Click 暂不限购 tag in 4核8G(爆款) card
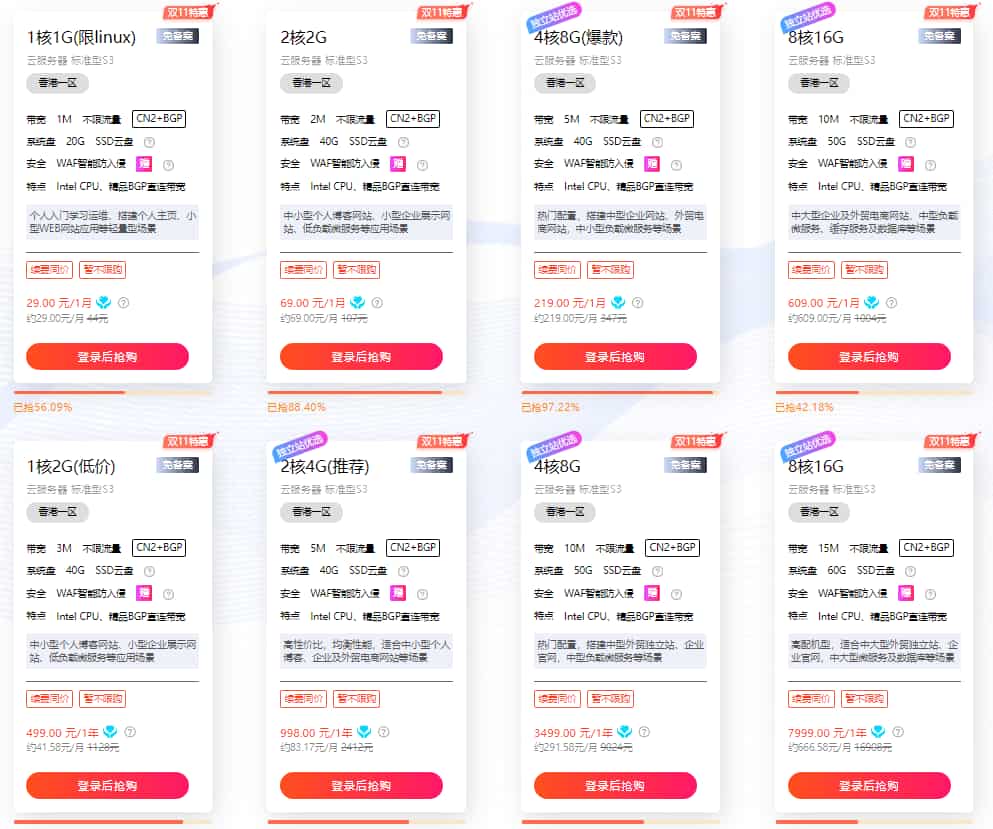 (611, 270)
